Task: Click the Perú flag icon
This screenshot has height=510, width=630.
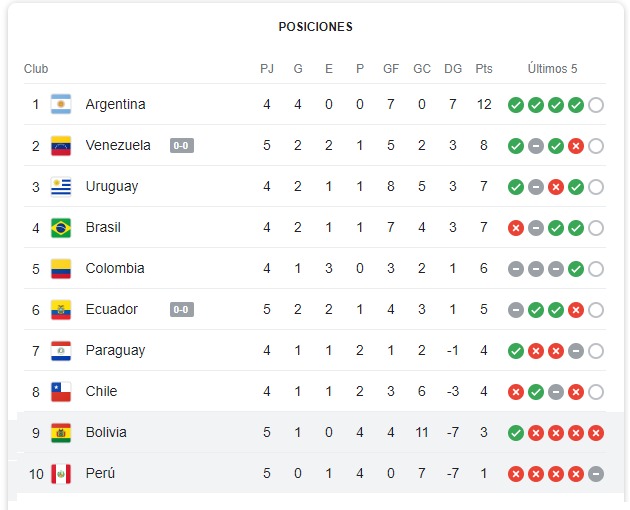Action: point(61,473)
